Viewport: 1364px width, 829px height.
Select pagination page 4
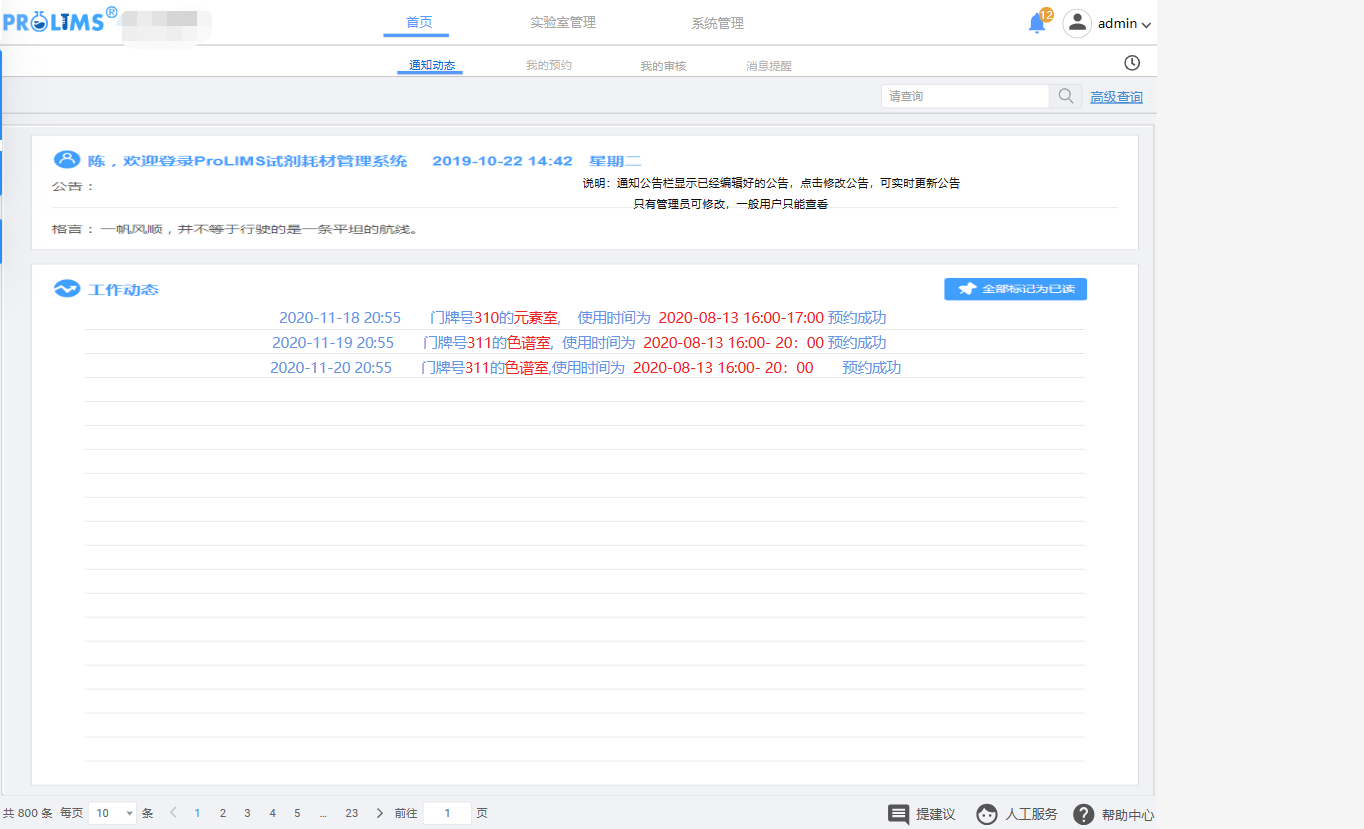pos(272,813)
